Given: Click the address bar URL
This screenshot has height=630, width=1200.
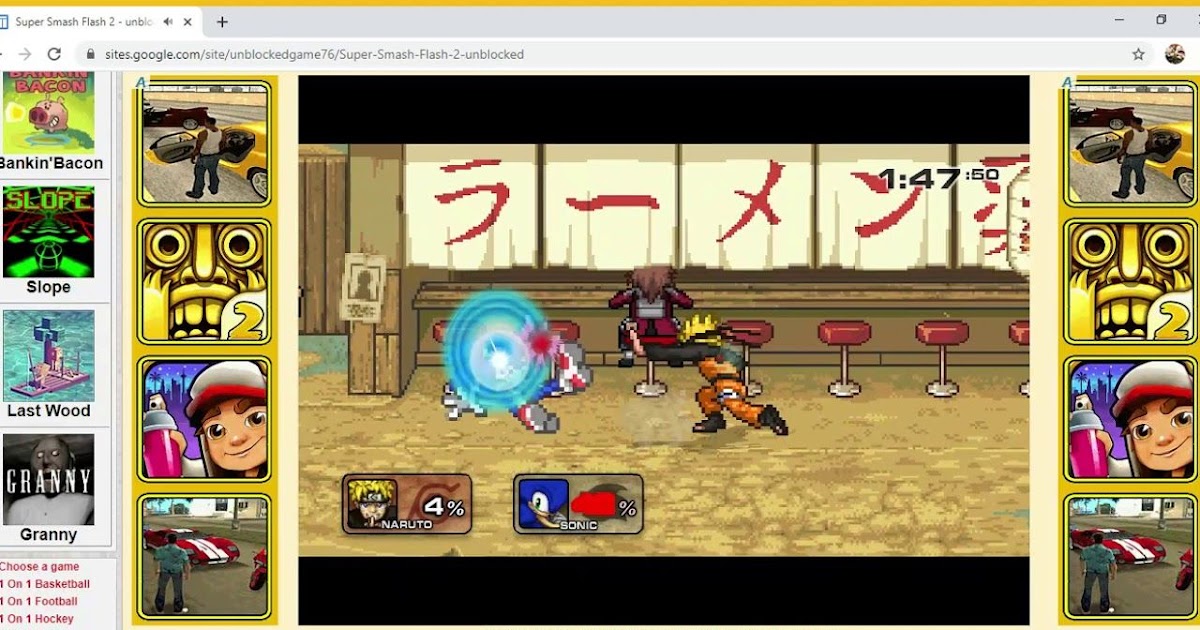Looking at the screenshot, I should tap(314, 55).
